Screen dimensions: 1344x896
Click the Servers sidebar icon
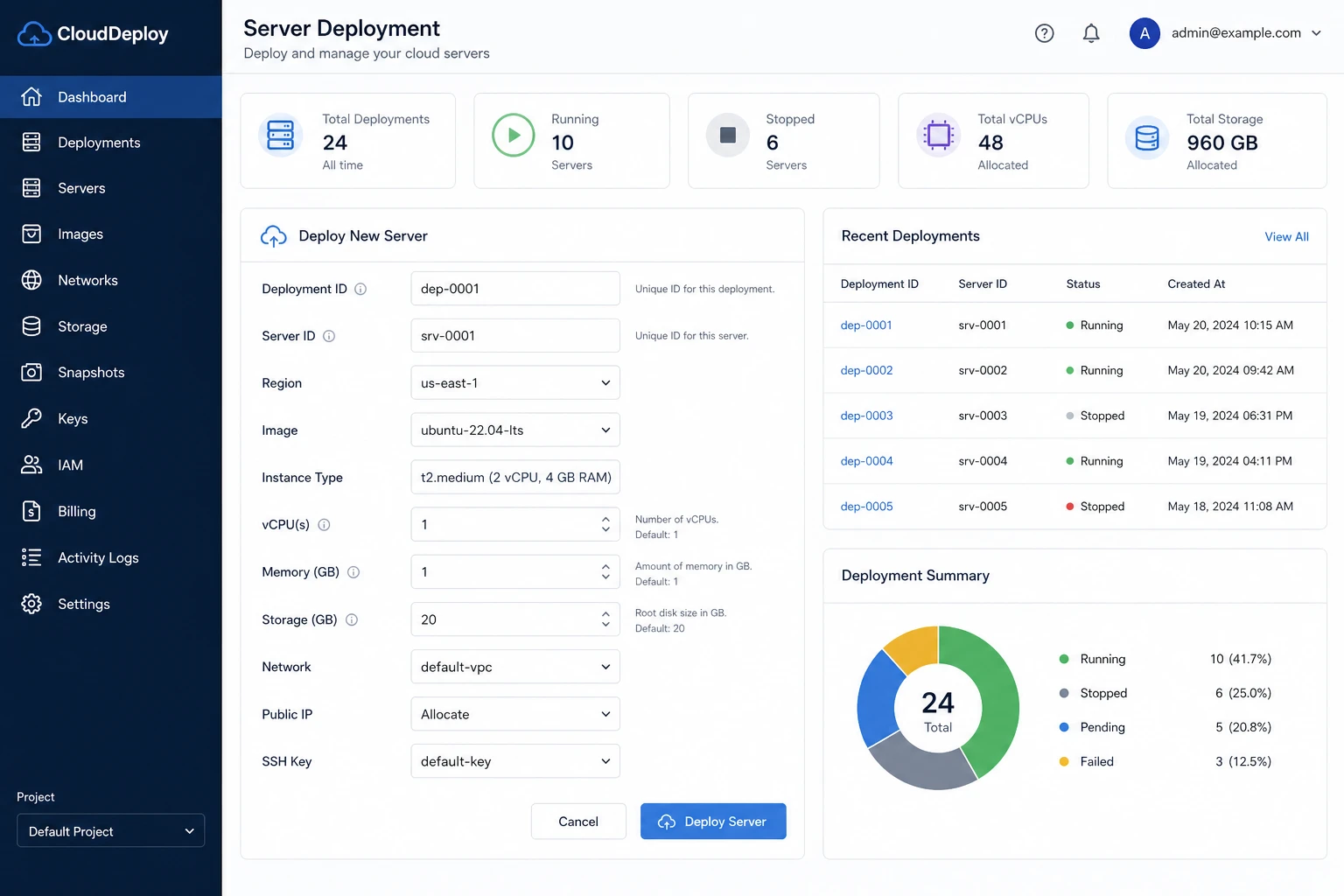click(31, 187)
